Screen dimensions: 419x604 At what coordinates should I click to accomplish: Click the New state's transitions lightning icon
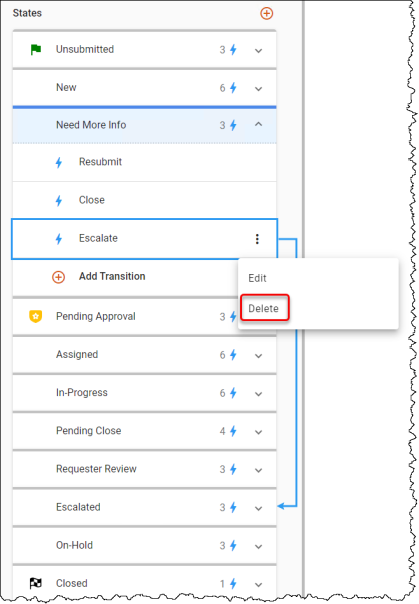233,88
